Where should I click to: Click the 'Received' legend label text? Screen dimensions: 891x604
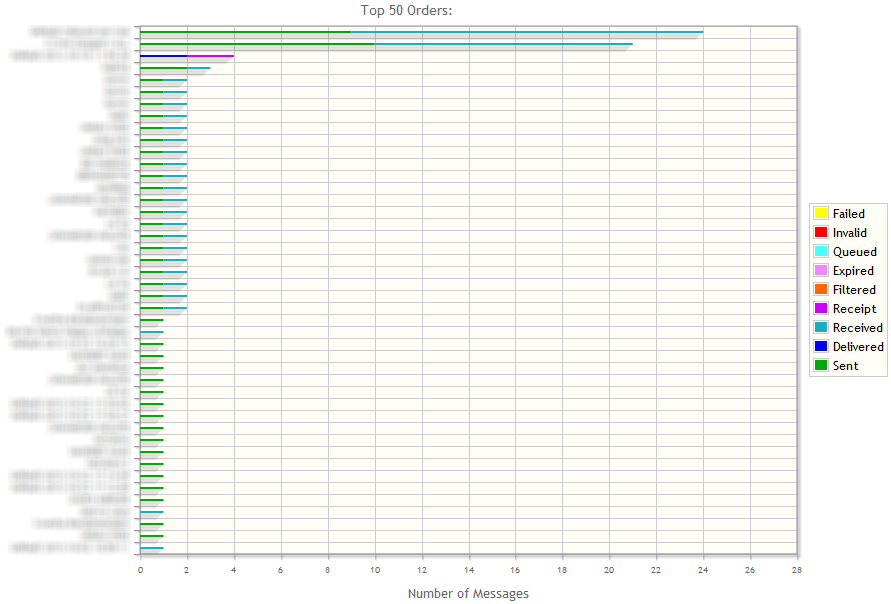(x=857, y=327)
